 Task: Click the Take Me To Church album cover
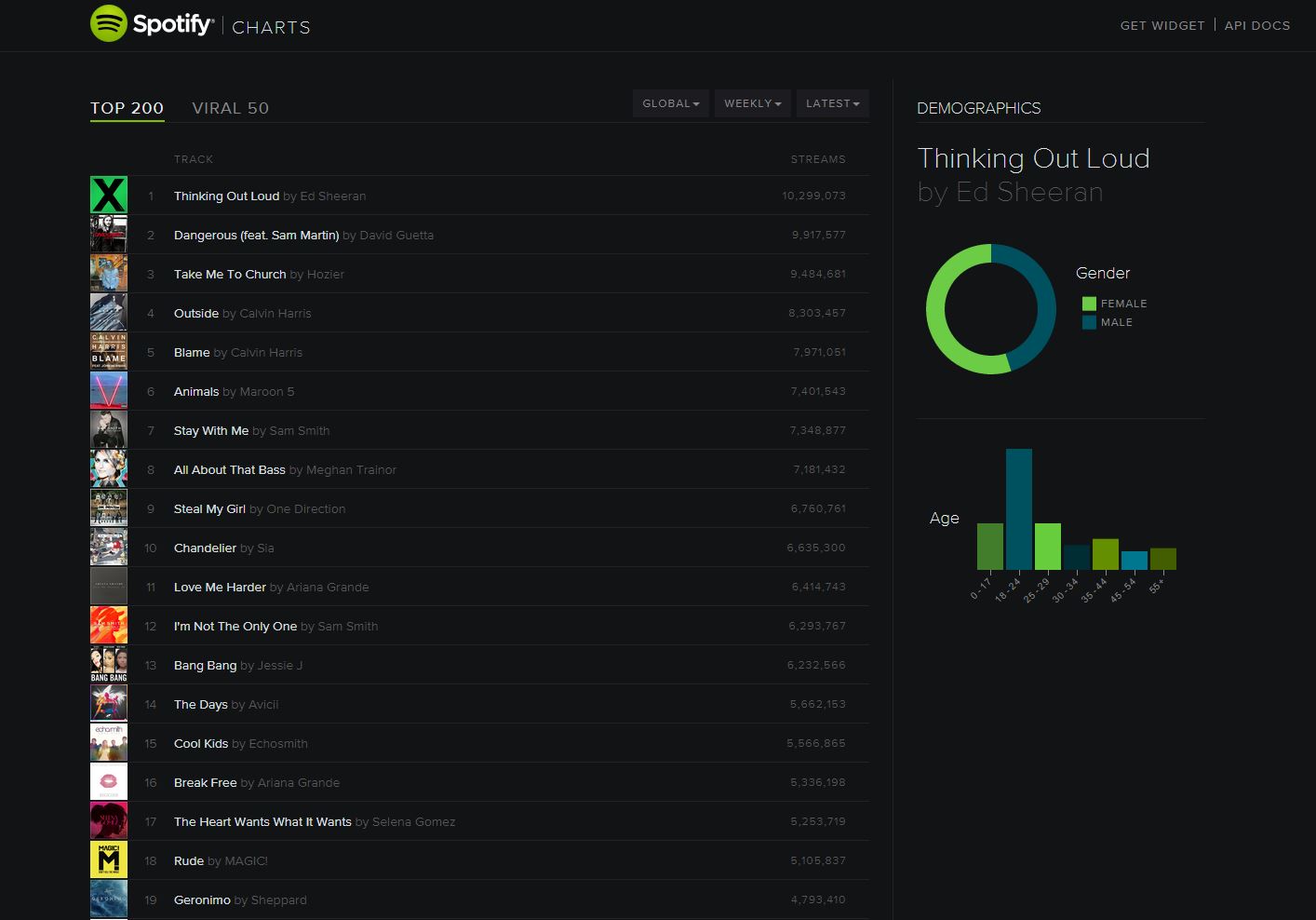pyautogui.click(x=109, y=274)
